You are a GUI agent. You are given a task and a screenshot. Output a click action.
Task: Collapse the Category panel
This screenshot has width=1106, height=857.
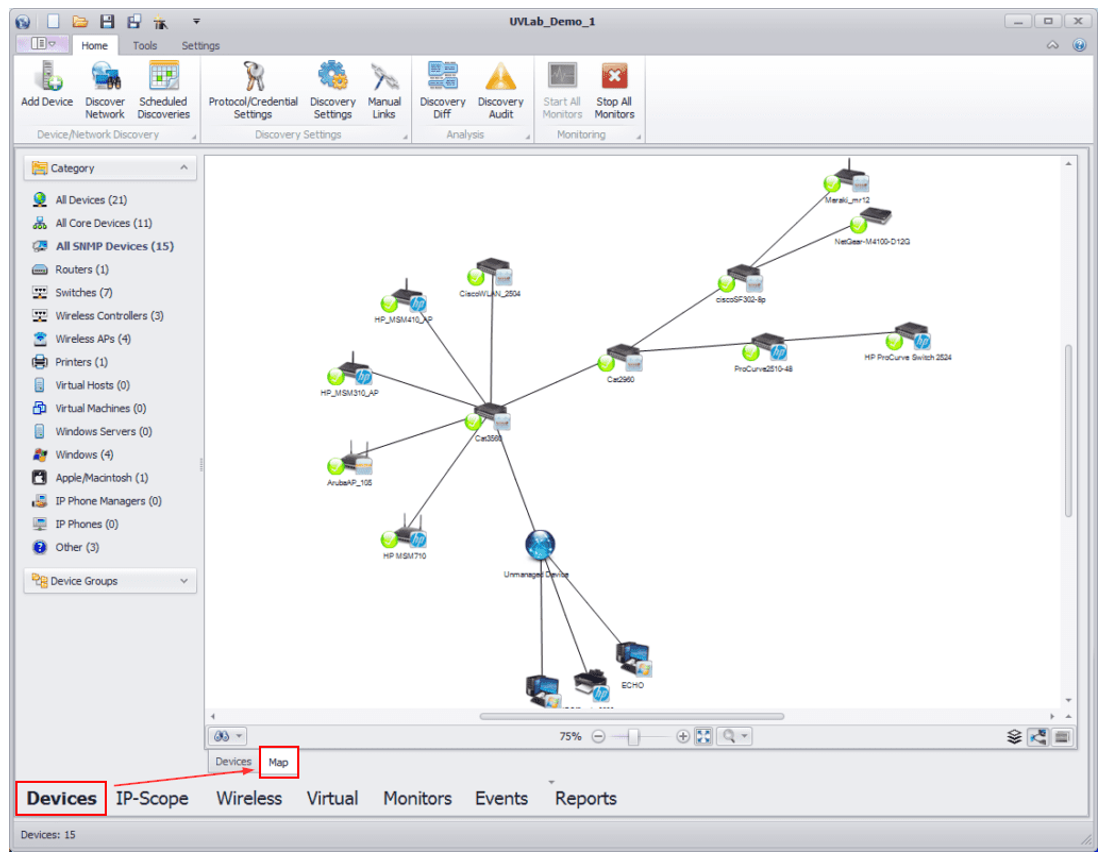[183, 168]
